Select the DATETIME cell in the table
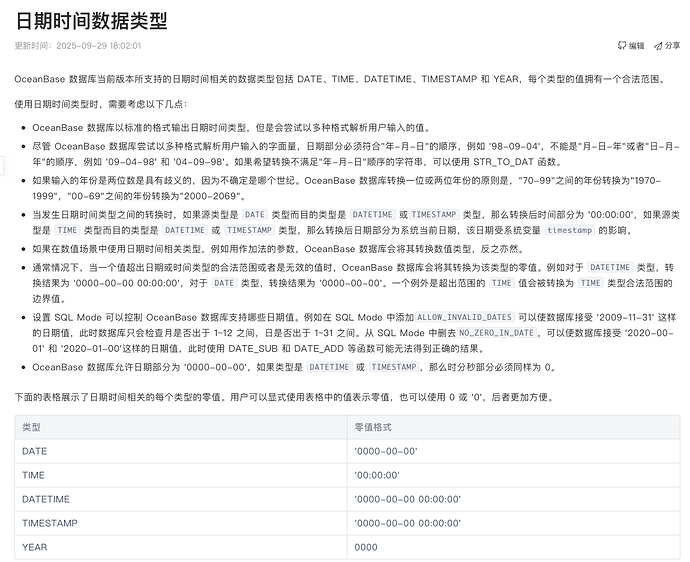The height and width of the screenshot is (562, 690). tap(46, 499)
